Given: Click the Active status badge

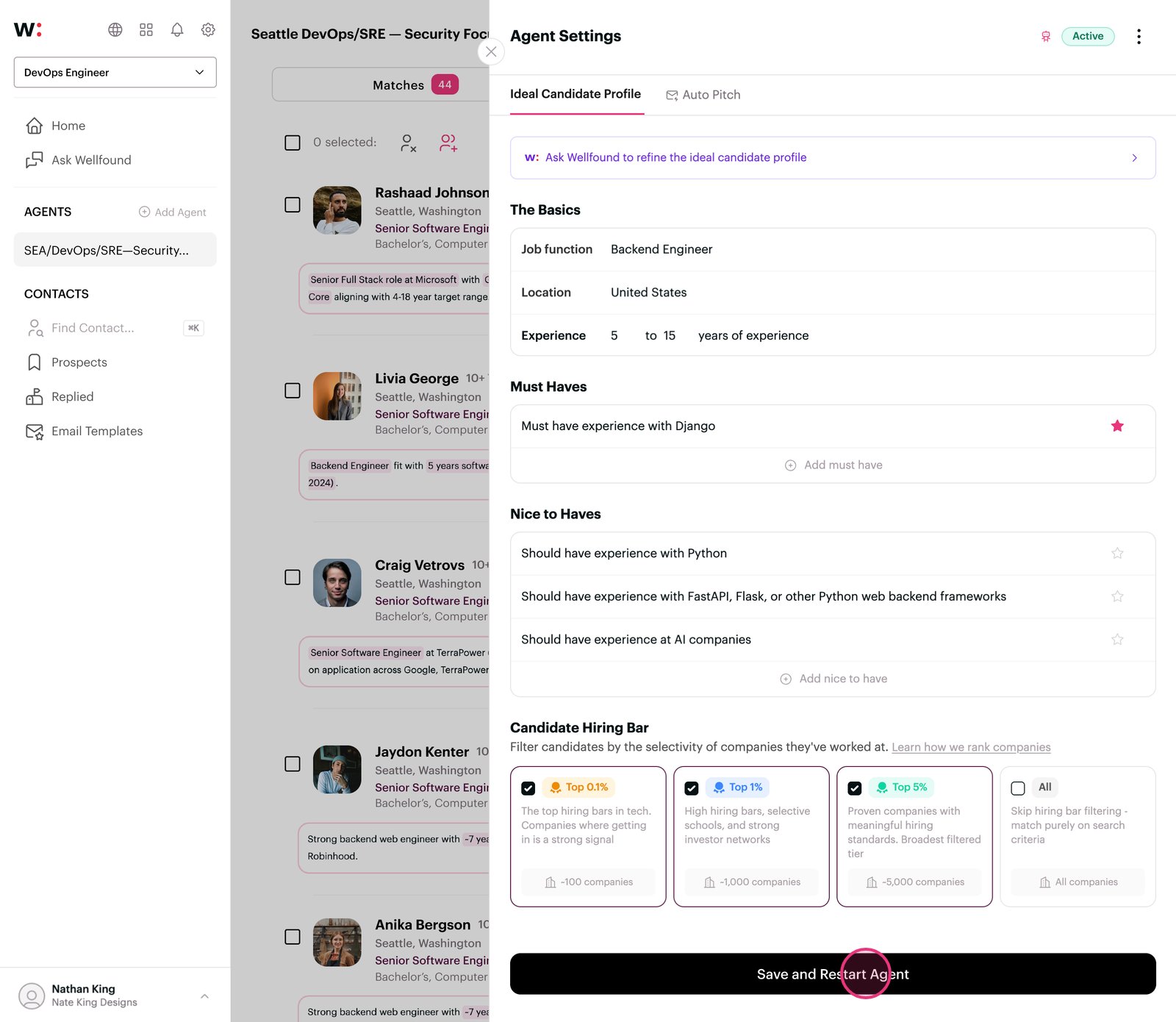Looking at the screenshot, I should [x=1088, y=36].
